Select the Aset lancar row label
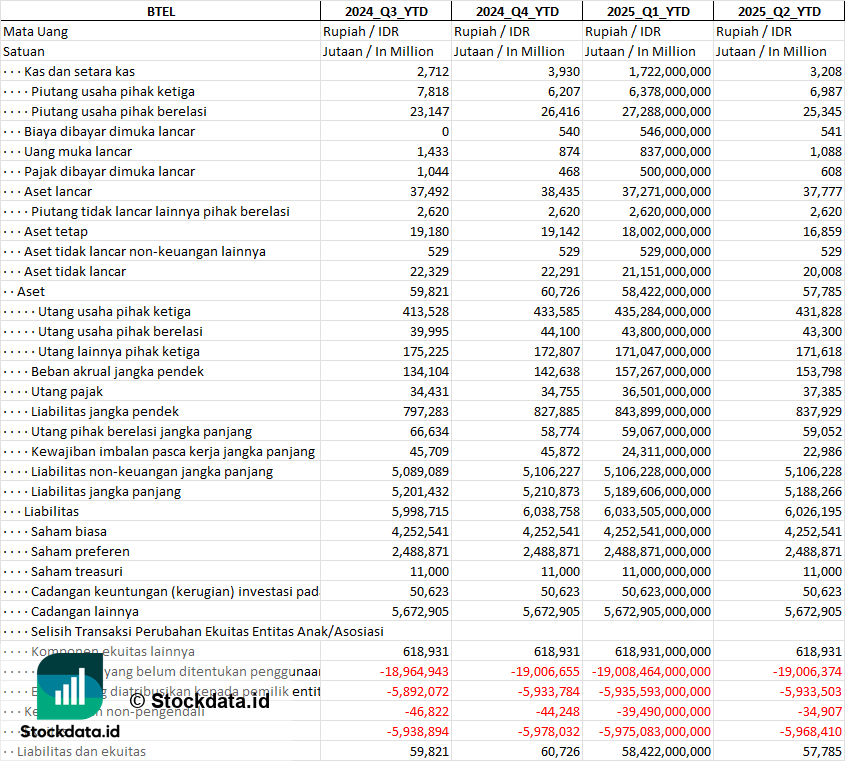The width and height of the screenshot is (845, 761). tap(58, 191)
